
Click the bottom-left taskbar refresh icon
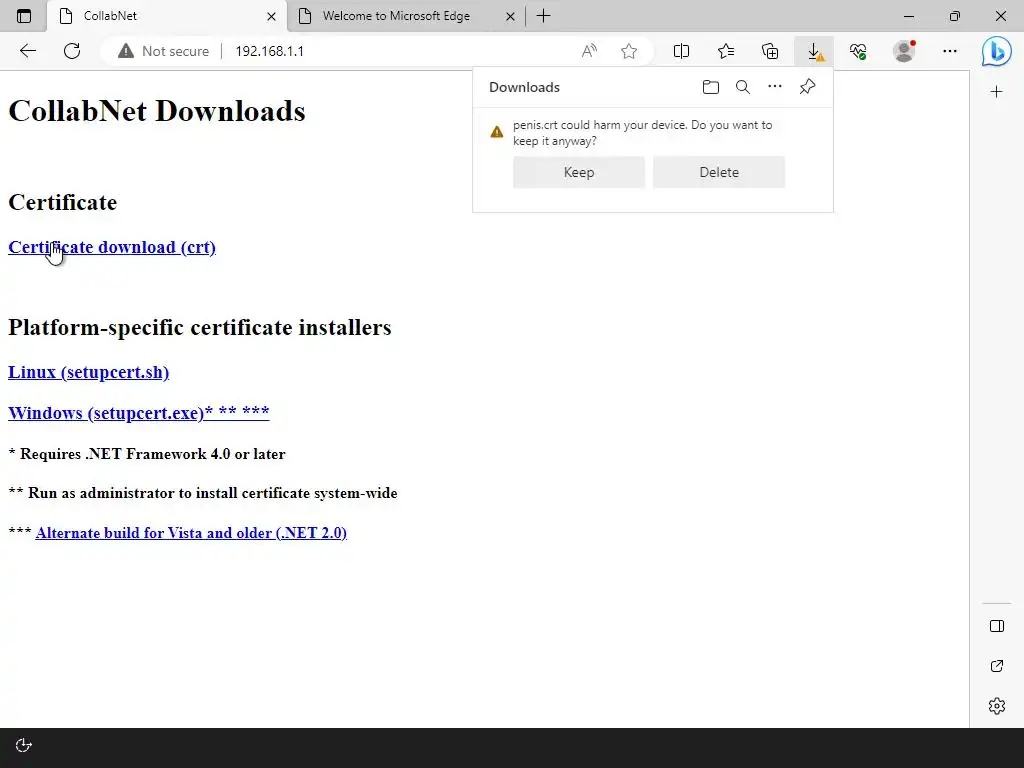(x=24, y=746)
